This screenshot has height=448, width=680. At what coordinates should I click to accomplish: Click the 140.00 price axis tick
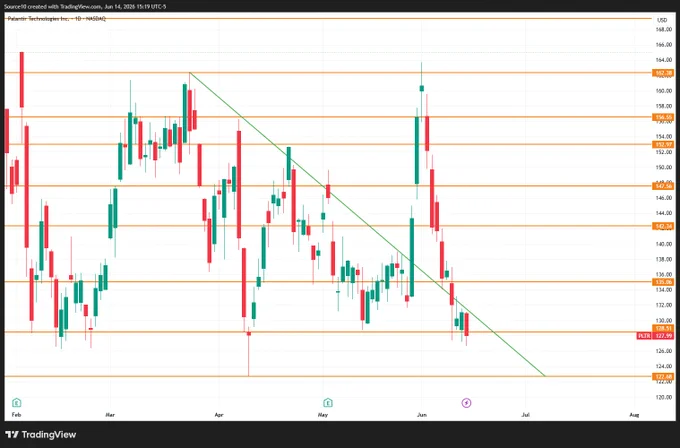tap(664, 244)
